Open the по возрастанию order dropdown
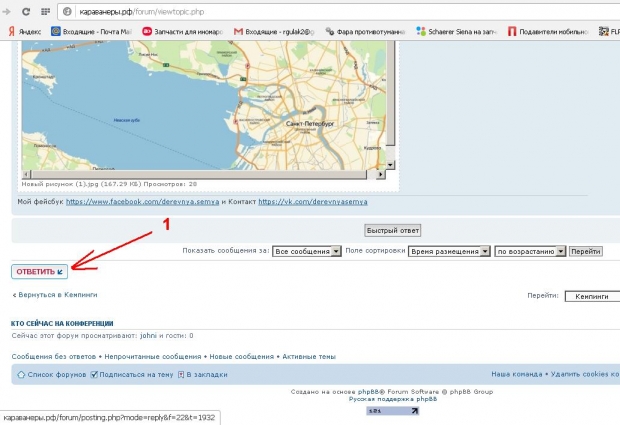 [x=530, y=252]
